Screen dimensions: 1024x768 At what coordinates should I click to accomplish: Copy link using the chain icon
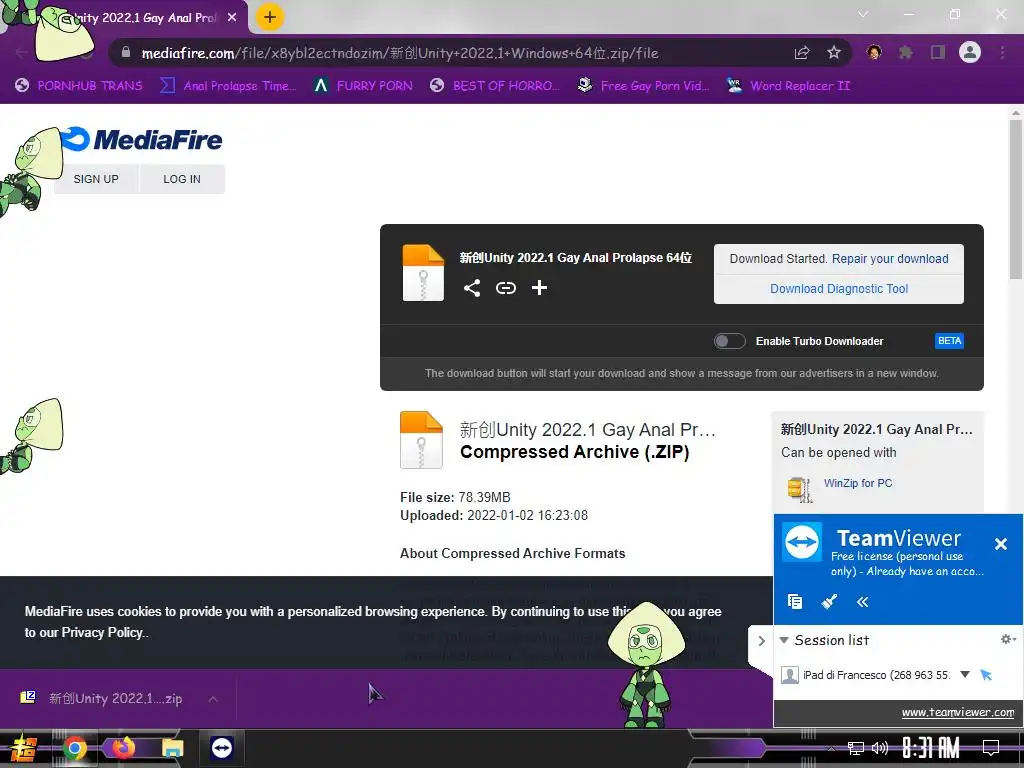[505, 288]
